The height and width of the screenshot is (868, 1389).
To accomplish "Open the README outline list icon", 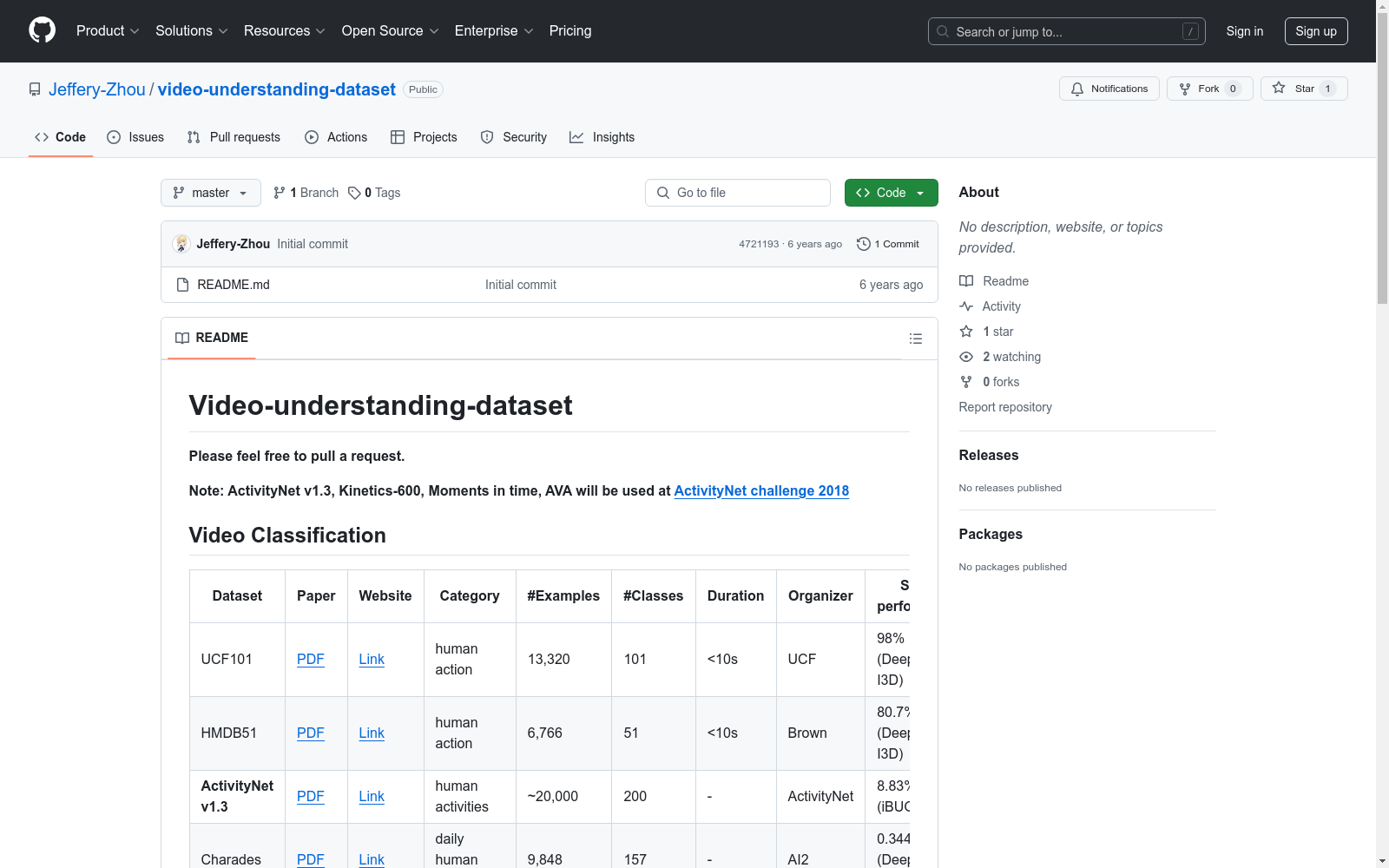I will 916,339.
